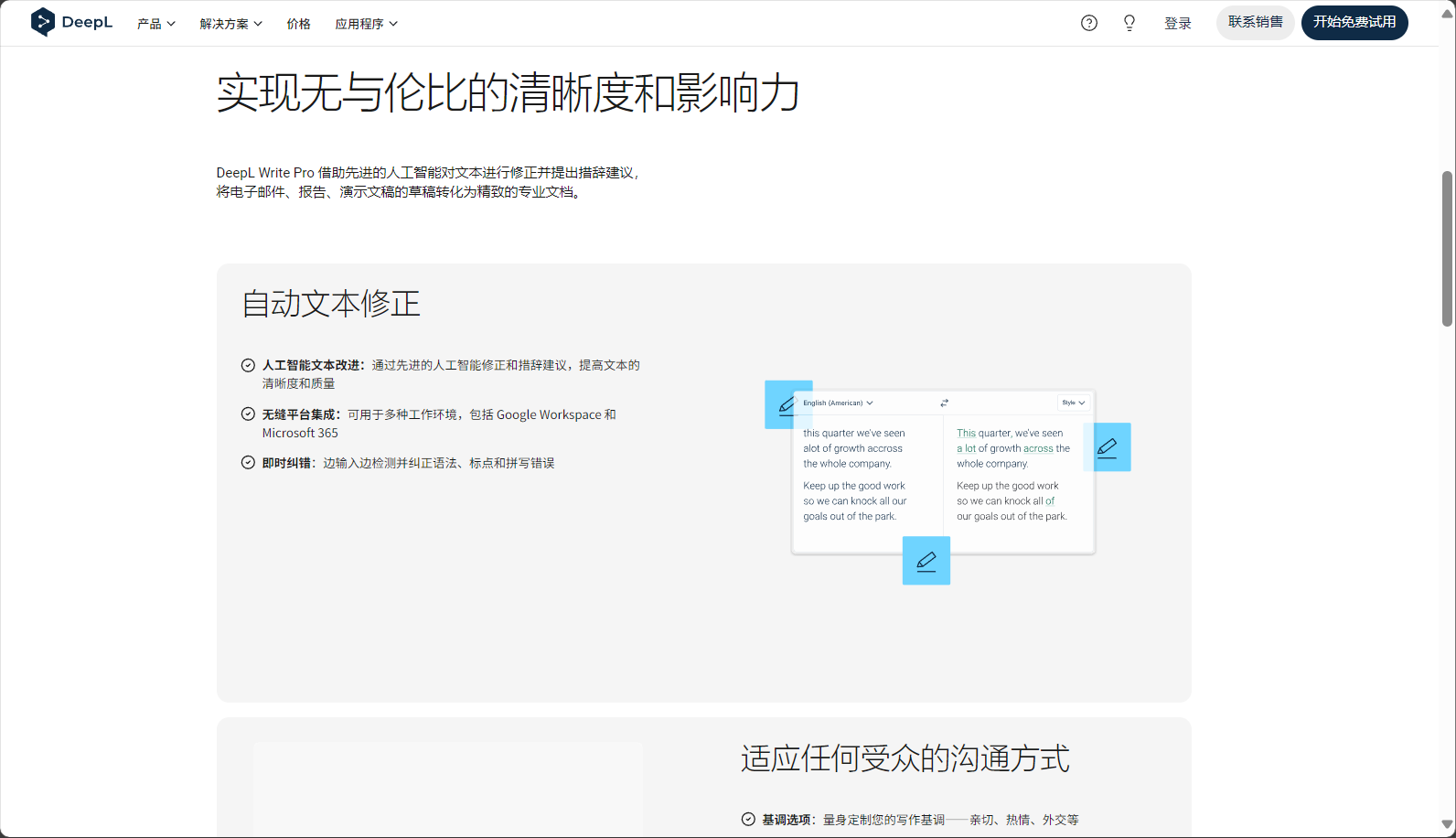Click the DeepL wordmark text
The height and width of the screenshot is (838, 1456).
[x=87, y=22]
